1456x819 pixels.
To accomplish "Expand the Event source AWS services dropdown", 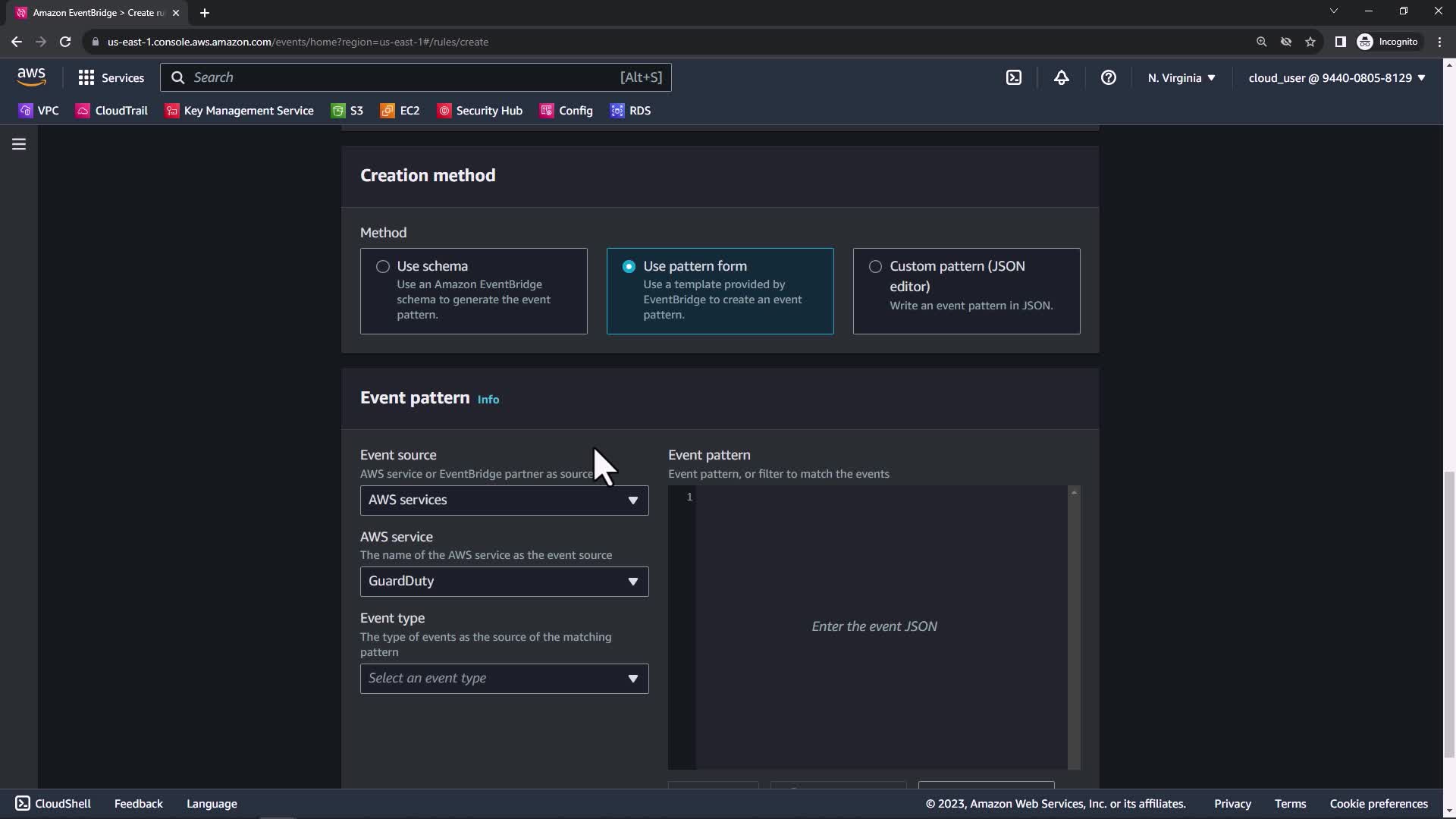I will [x=504, y=500].
